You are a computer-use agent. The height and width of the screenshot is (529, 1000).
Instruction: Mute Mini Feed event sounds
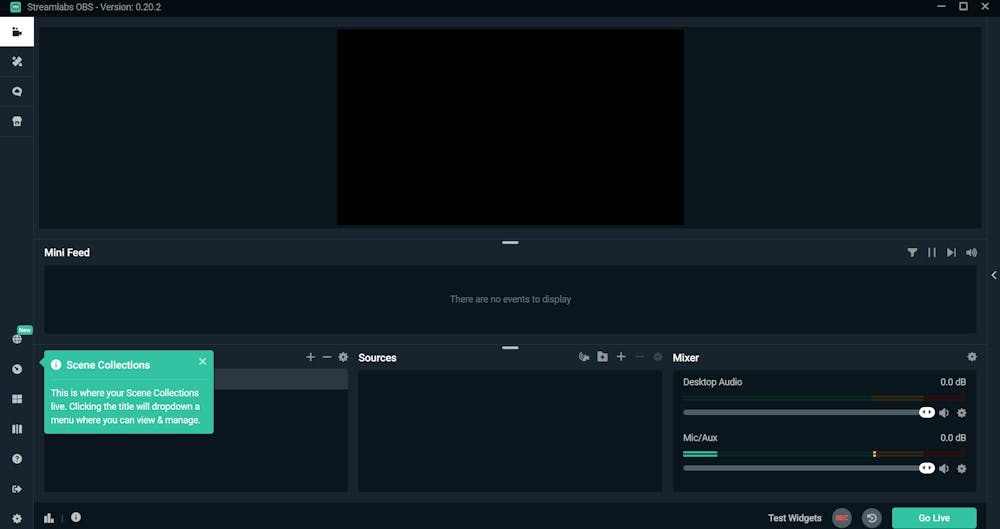pos(971,253)
